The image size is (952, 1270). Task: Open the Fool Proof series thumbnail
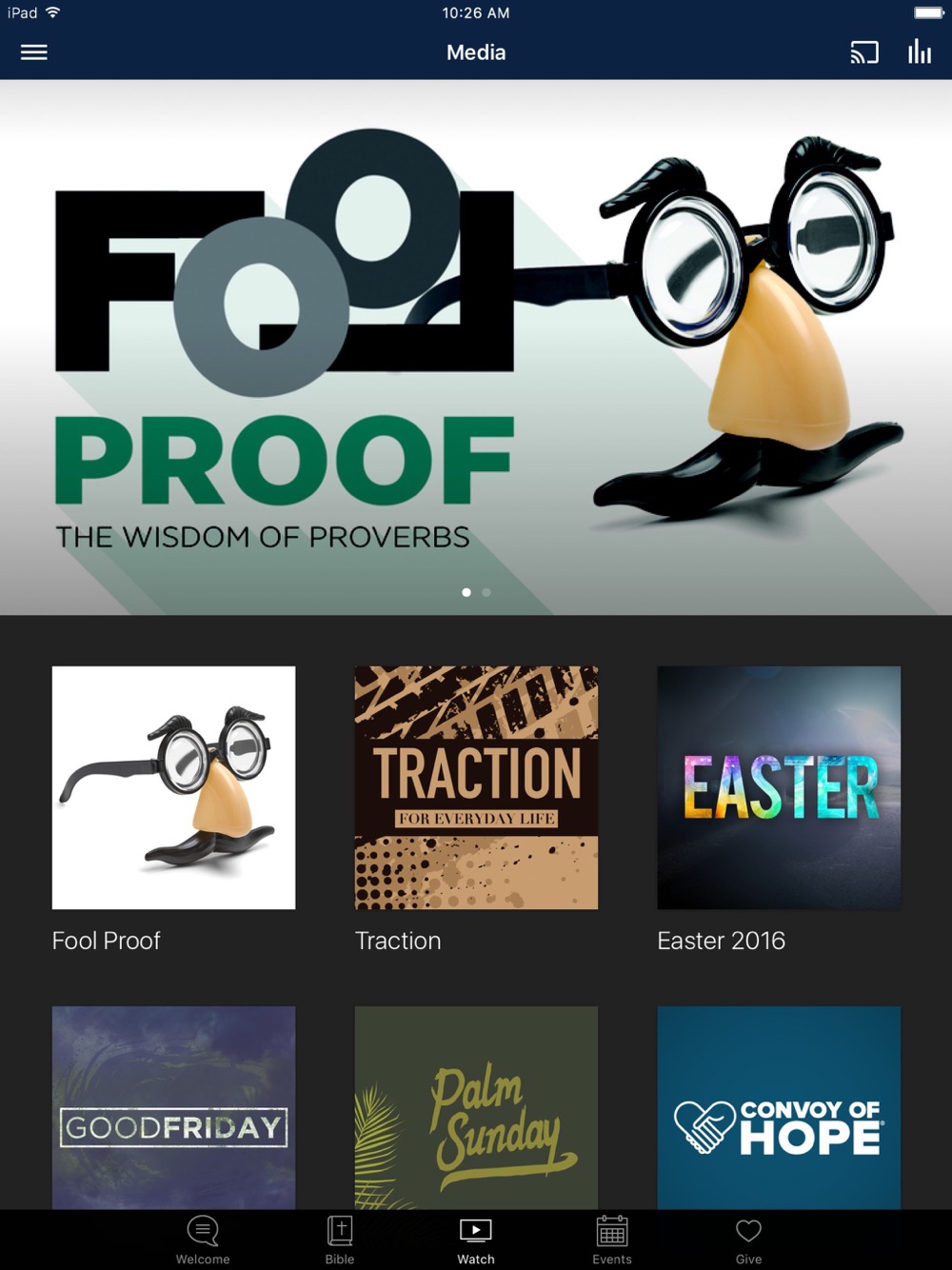[173, 787]
